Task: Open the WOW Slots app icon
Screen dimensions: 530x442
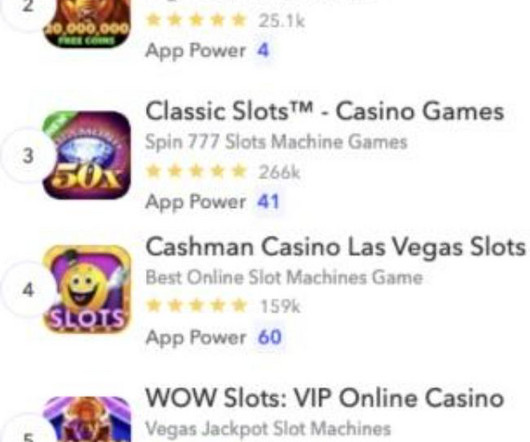Action: tap(87, 419)
